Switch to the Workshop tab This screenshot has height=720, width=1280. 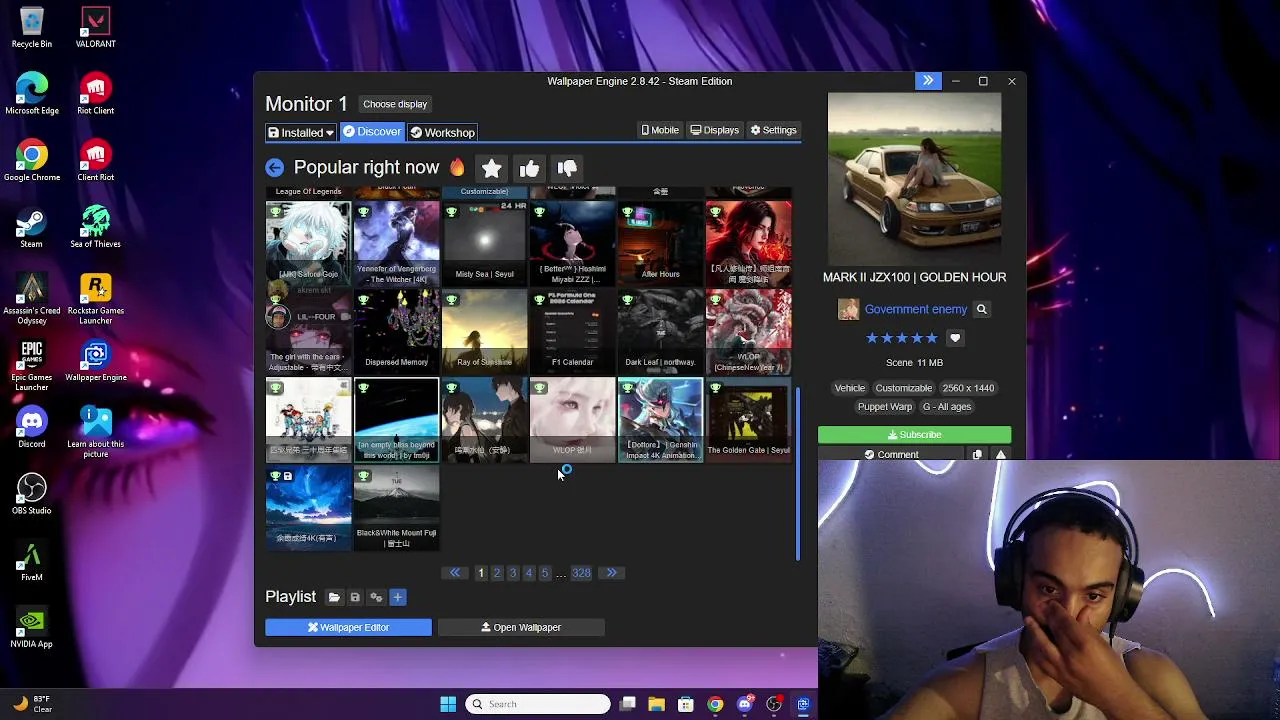coord(442,132)
